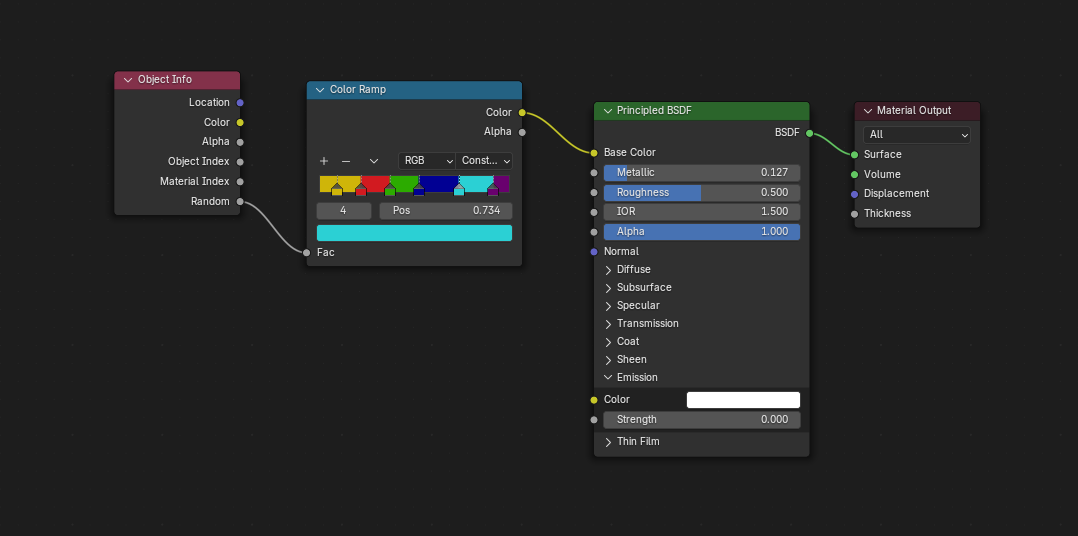Select the red color stop handle

tap(361, 190)
